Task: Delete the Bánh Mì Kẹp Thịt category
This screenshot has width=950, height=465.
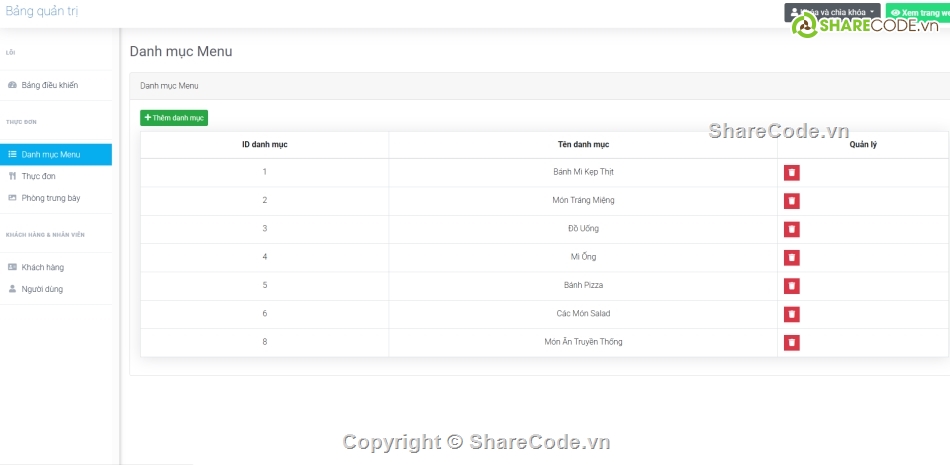Action: (x=791, y=173)
